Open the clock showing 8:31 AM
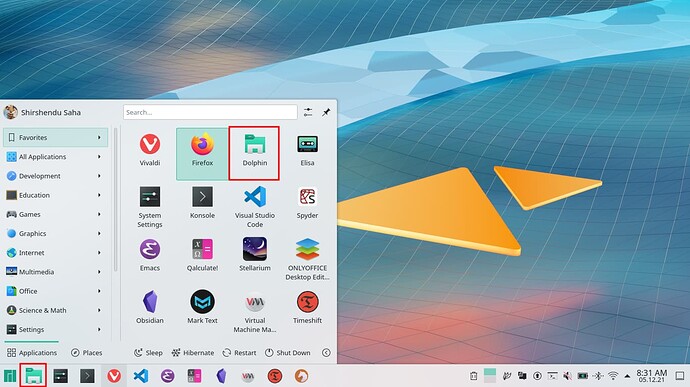The image size is (690, 387). pos(652,376)
